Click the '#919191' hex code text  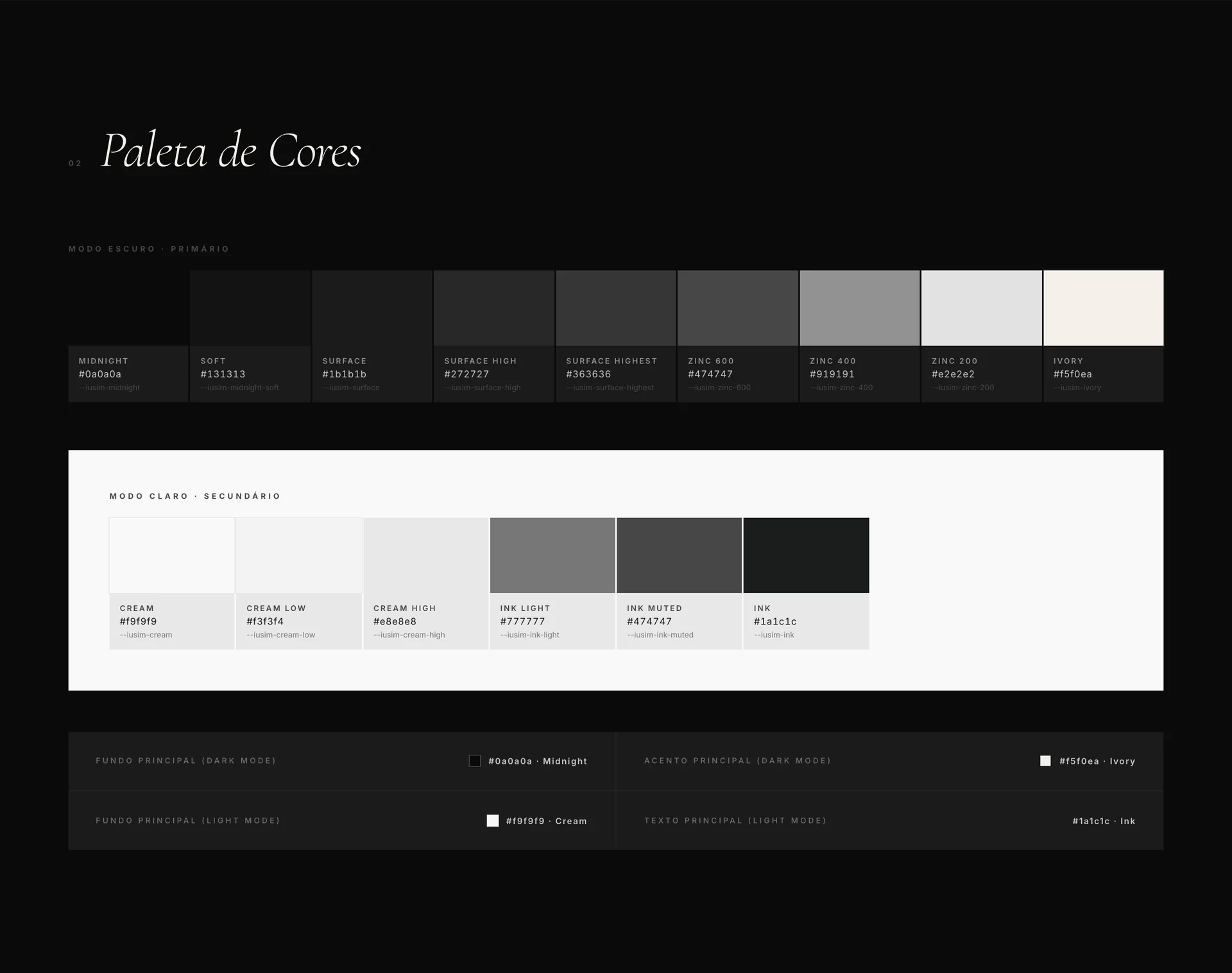[832, 374]
